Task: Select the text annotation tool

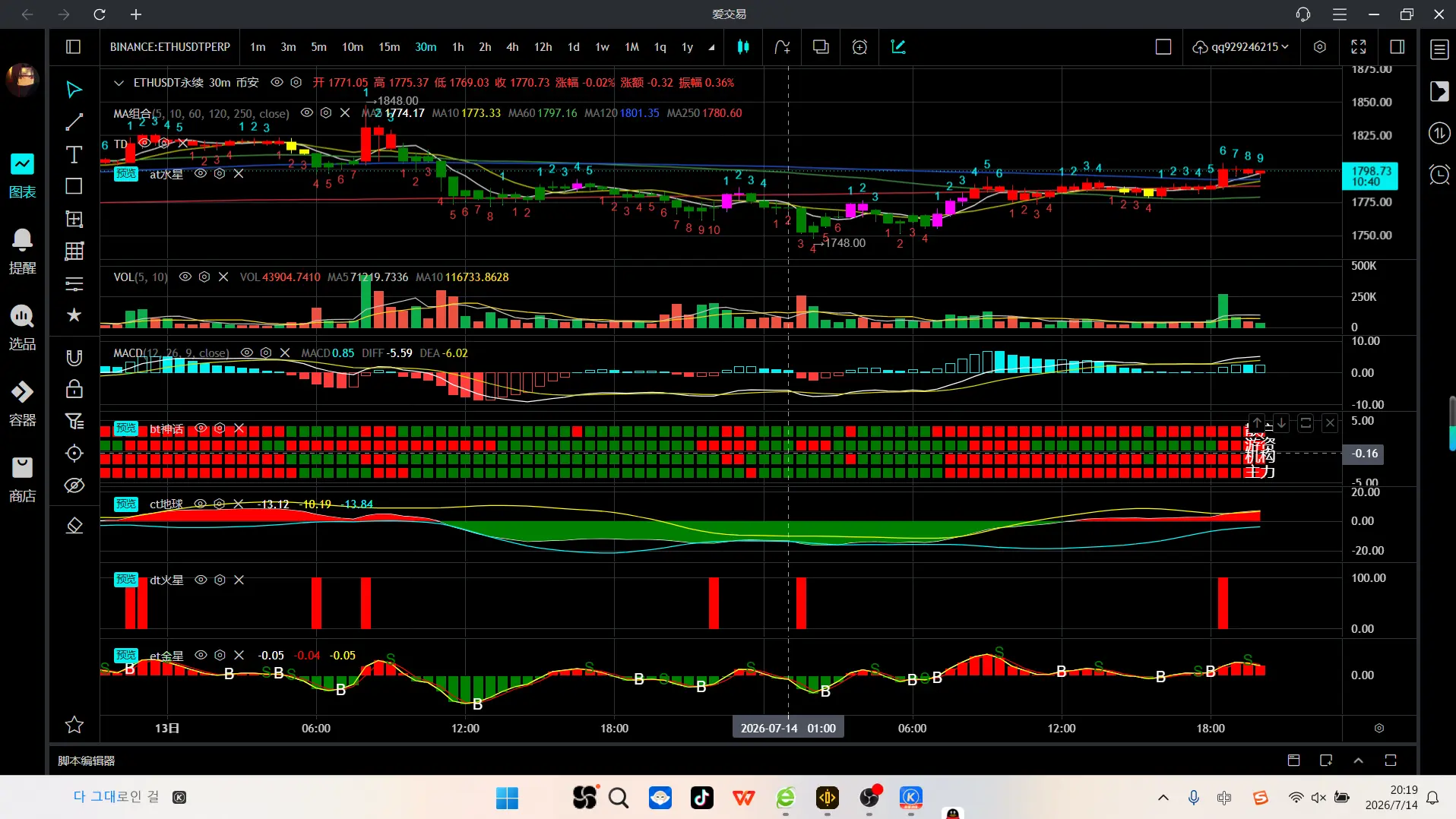Action: pyautogui.click(x=74, y=154)
